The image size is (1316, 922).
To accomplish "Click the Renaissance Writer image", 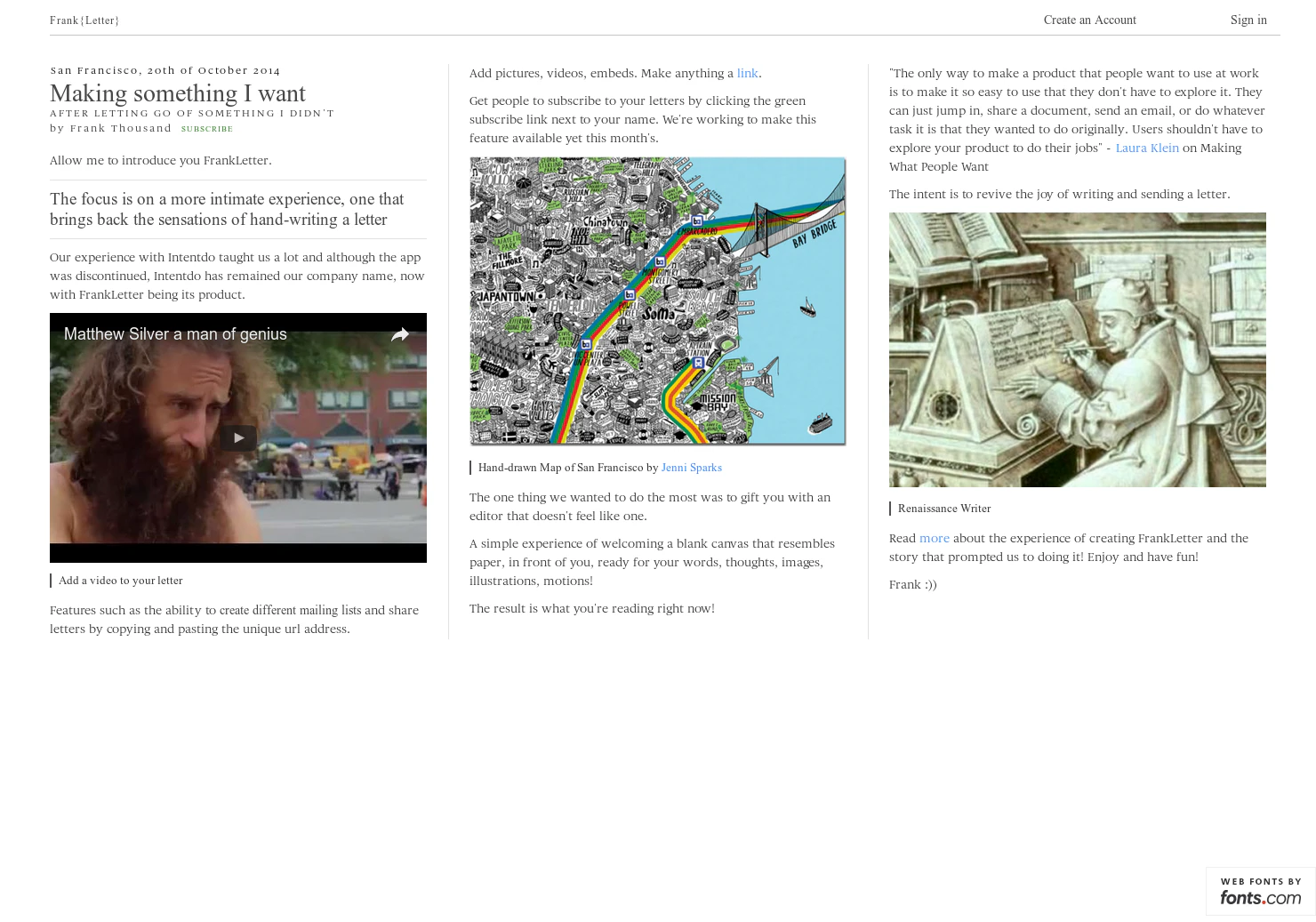I will pyautogui.click(x=1078, y=349).
